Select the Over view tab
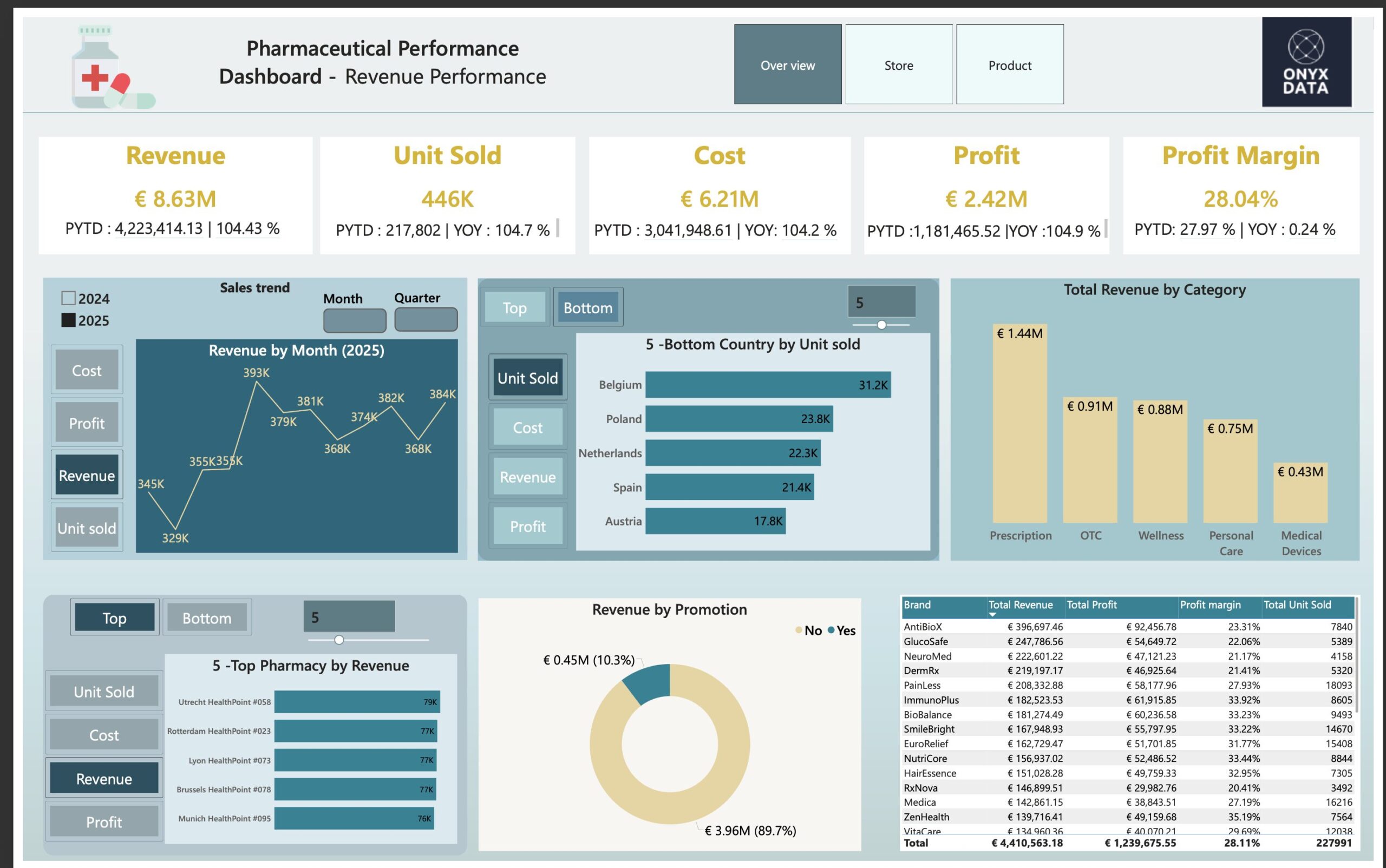The width and height of the screenshot is (1386, 868). [788, 65]
